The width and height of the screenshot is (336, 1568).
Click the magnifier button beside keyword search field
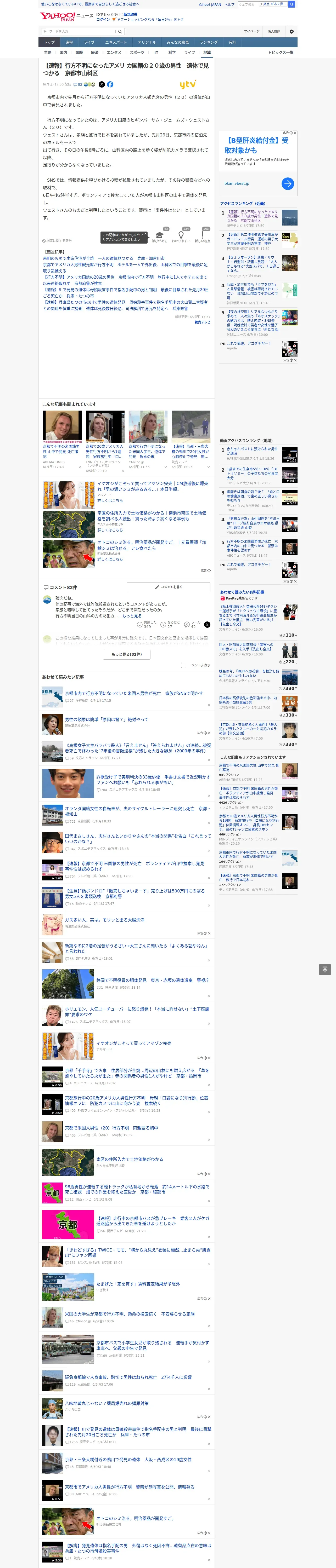pyautogui.click(x=120, y=31)
